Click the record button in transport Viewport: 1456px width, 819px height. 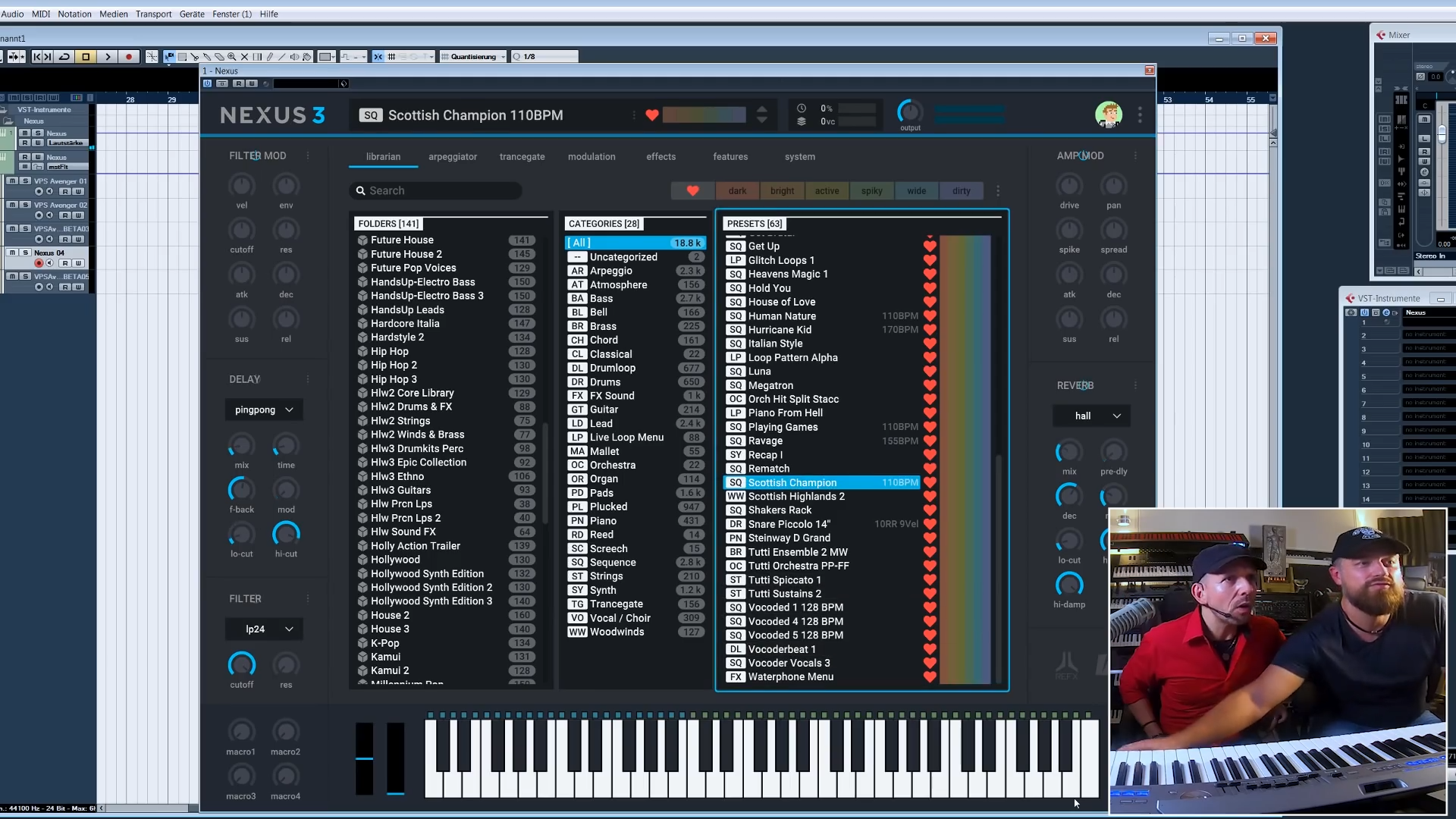[x=129, y=57]
